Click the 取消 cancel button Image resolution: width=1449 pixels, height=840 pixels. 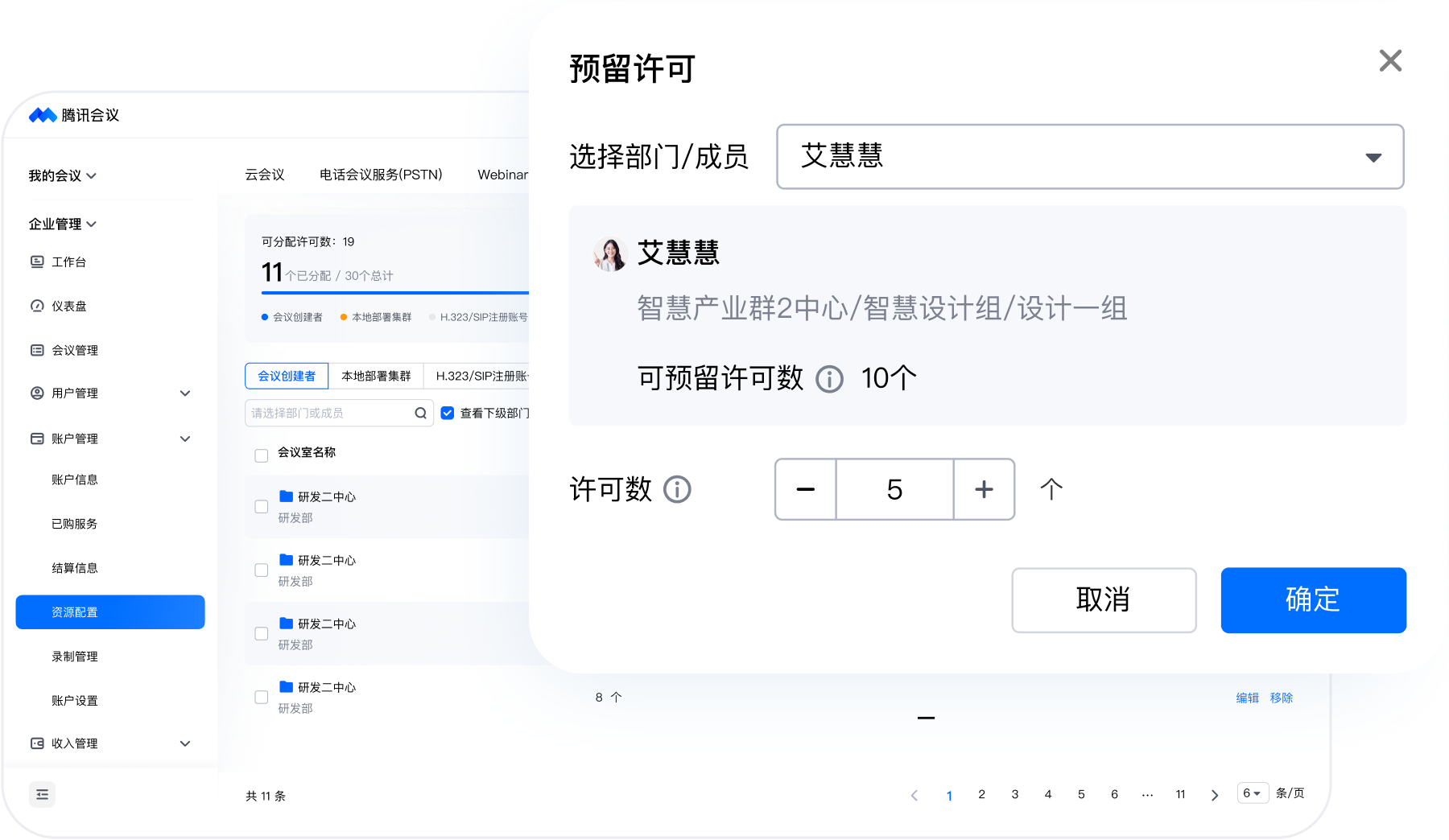point(1103,600)
